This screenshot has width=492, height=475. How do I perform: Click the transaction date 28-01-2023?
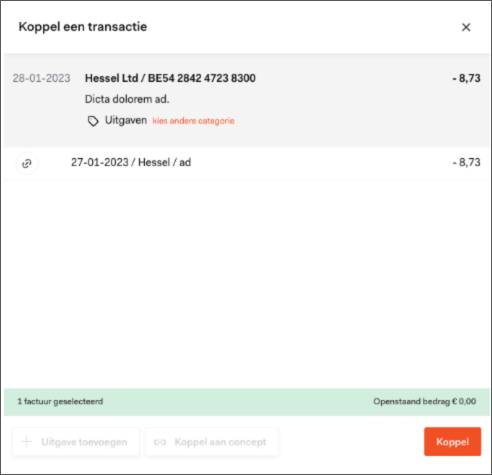pyautogui.click(x=41, y=78)
